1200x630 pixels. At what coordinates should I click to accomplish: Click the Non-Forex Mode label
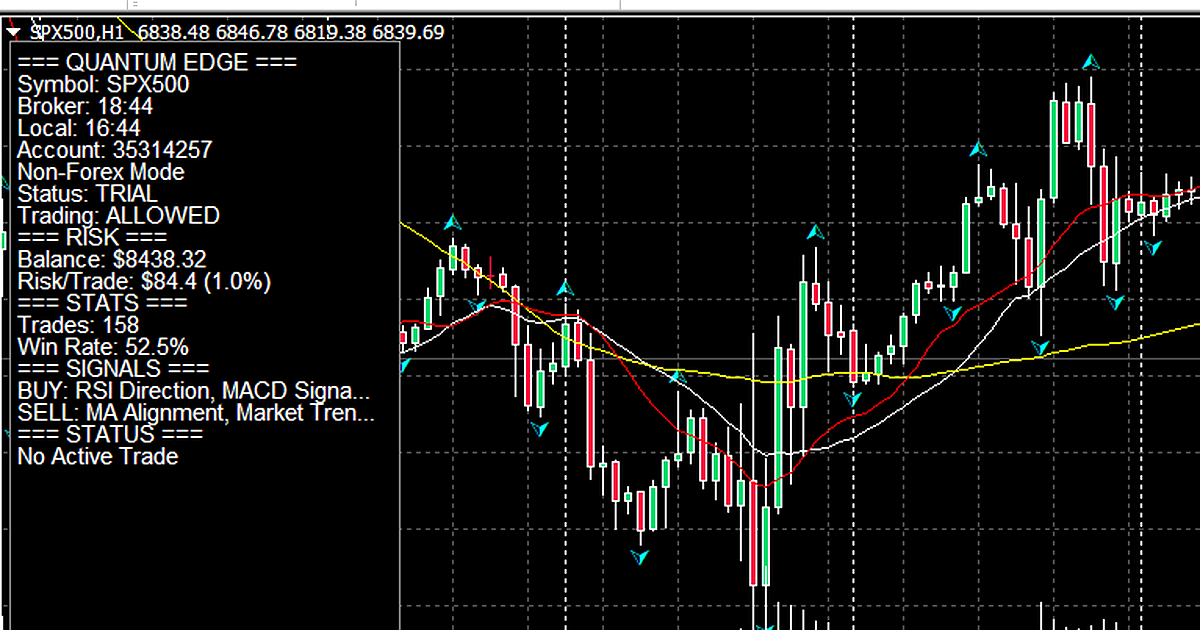pos(100,172)
